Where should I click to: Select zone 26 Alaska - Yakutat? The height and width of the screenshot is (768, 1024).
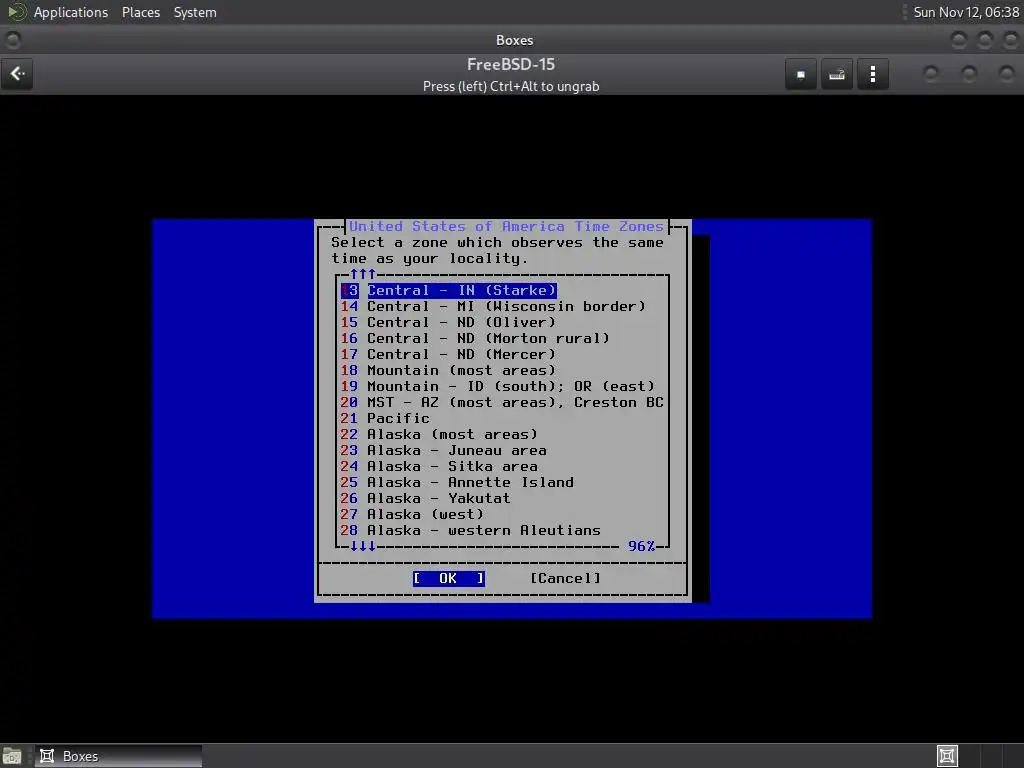(425, 498)
